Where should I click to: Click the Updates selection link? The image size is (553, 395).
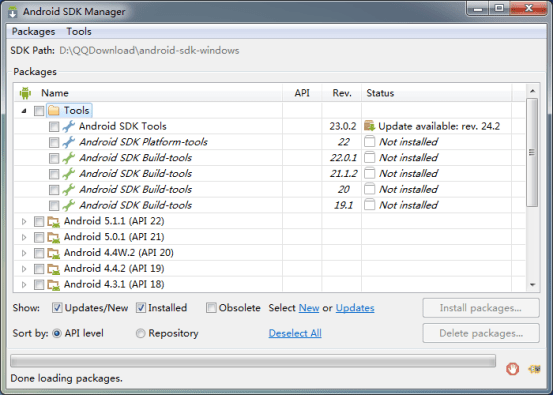click(x=355, y=308)
